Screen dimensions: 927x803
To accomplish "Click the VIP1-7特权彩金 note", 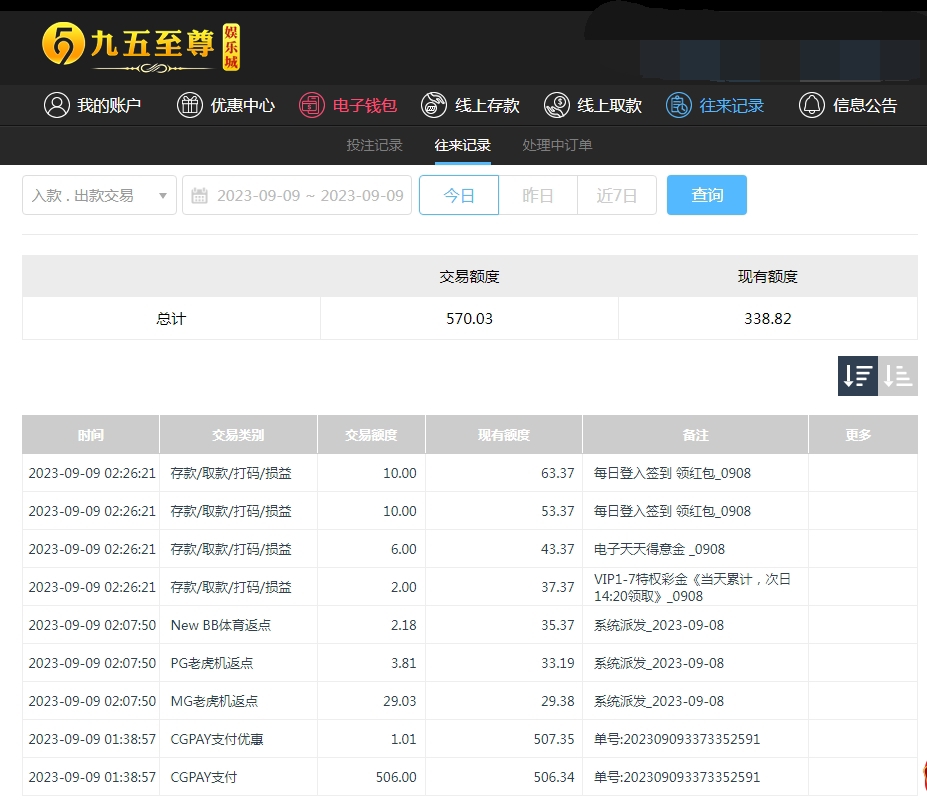I will 692,587.
